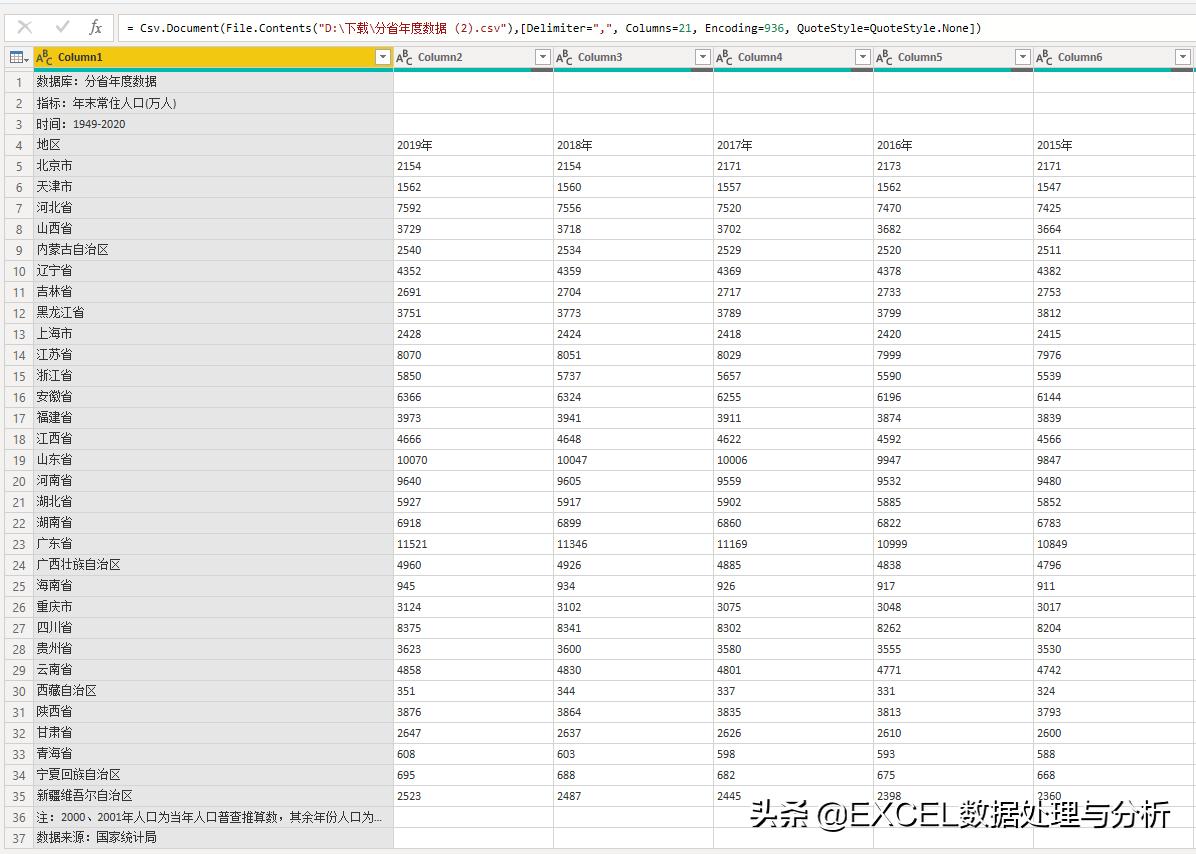Select the 北京市 cell in Column1
The width and height of the screenshot is (1196, 854).
click(x=55, y=166)
